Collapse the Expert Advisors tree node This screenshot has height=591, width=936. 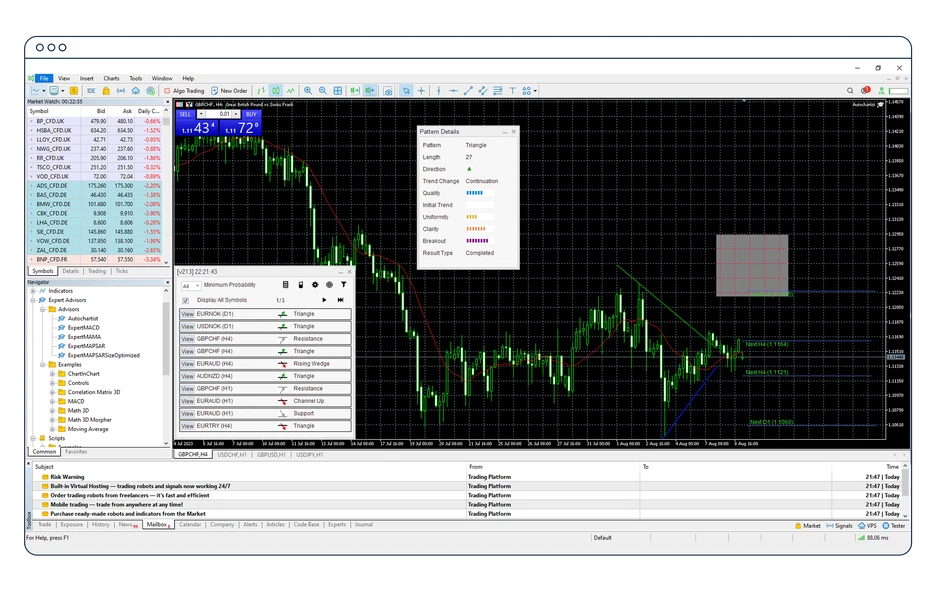tap(33, 300)
